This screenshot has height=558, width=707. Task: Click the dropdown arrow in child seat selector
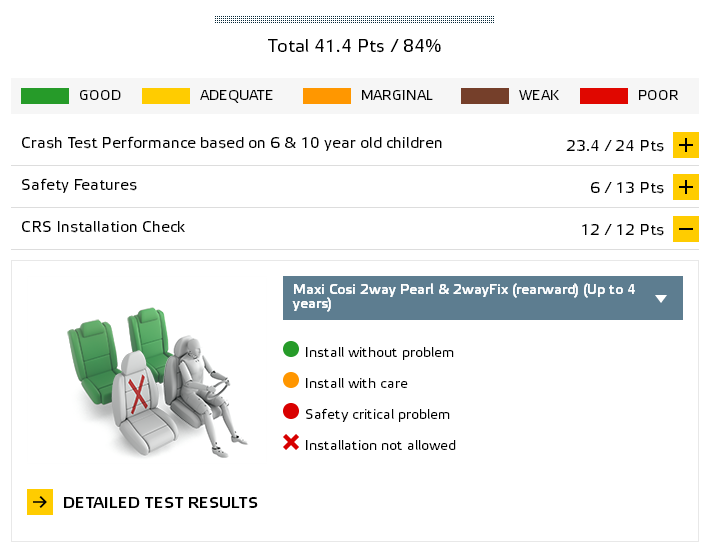(x=661, y=298)
